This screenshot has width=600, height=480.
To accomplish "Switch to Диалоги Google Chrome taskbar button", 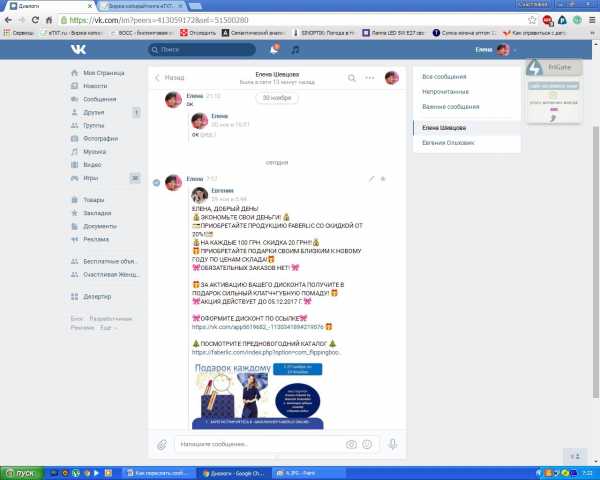I will 233,473.
